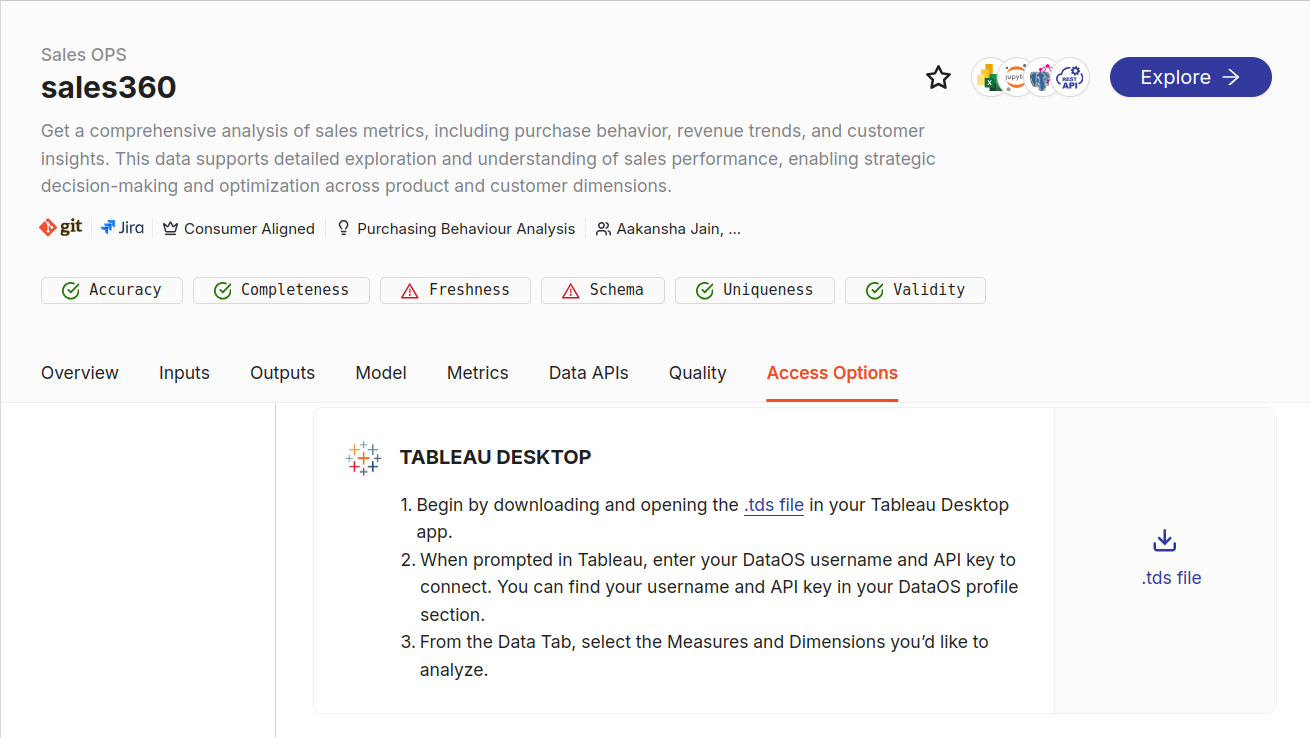Click the Jupyter notebook access icon
This screenshot has width=1310, height=738.
click(x=1016, y=77)
